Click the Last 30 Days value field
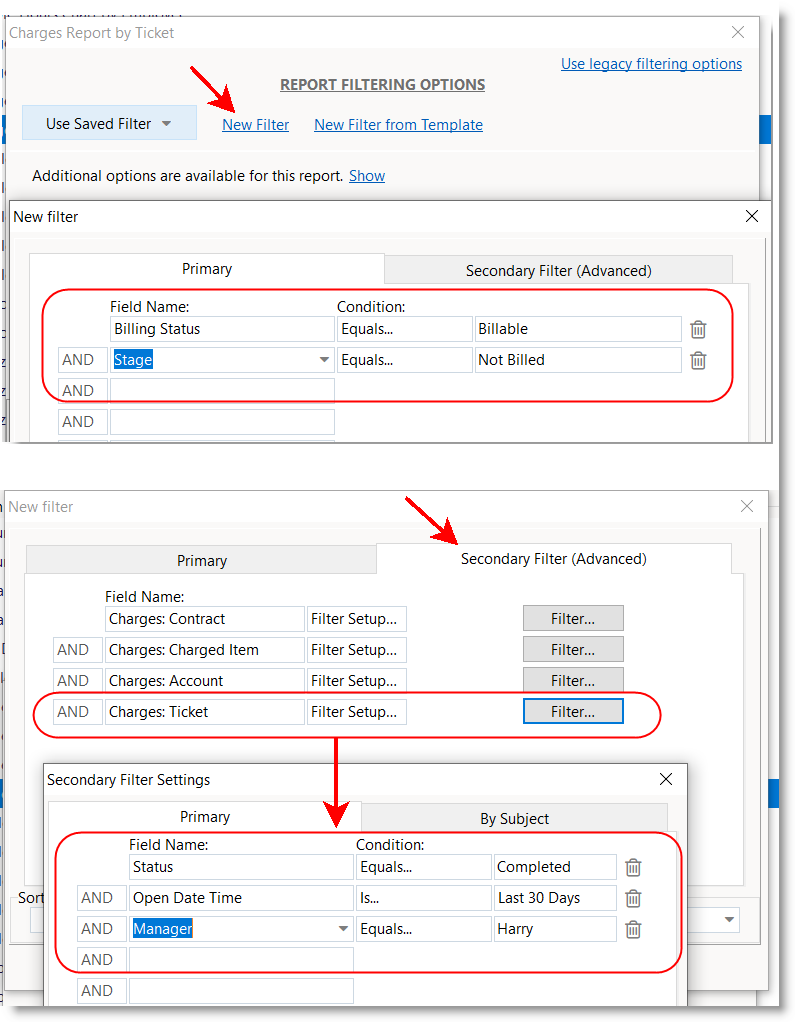795x1022 pixels. (x=554, y=898)
